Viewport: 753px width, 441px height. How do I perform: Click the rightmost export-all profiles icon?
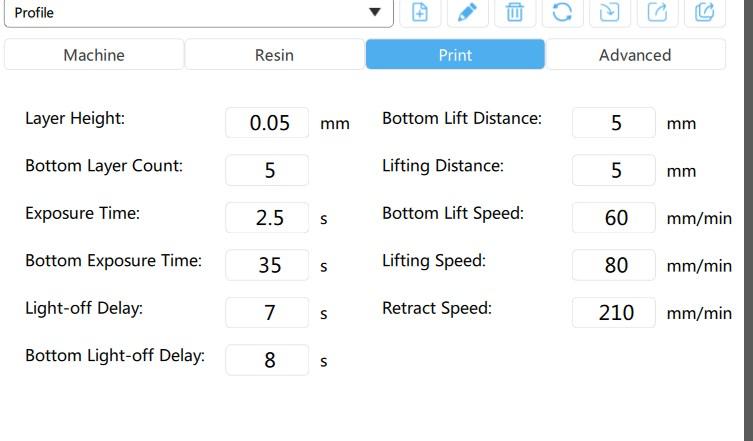click(705, 12)
